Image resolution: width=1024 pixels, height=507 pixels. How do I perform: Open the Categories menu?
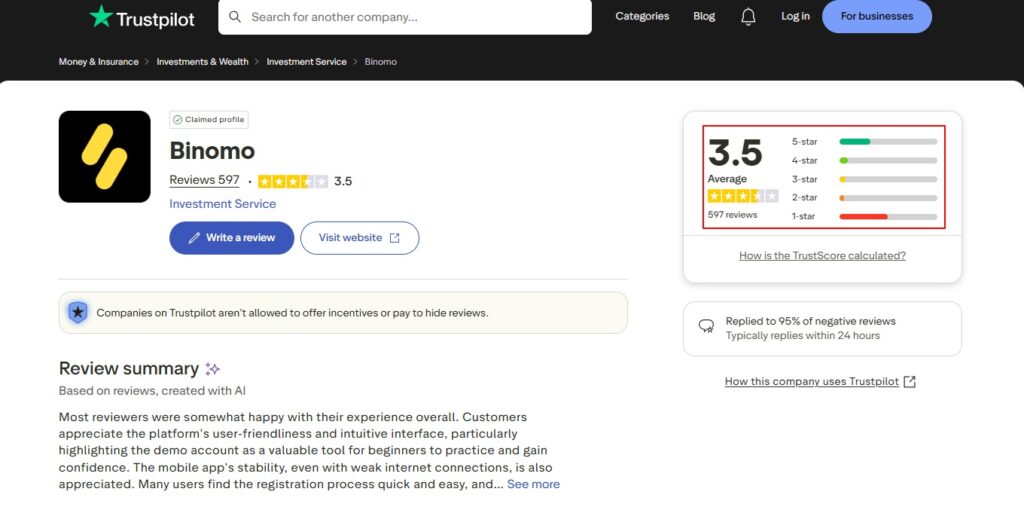coord(642,17)
